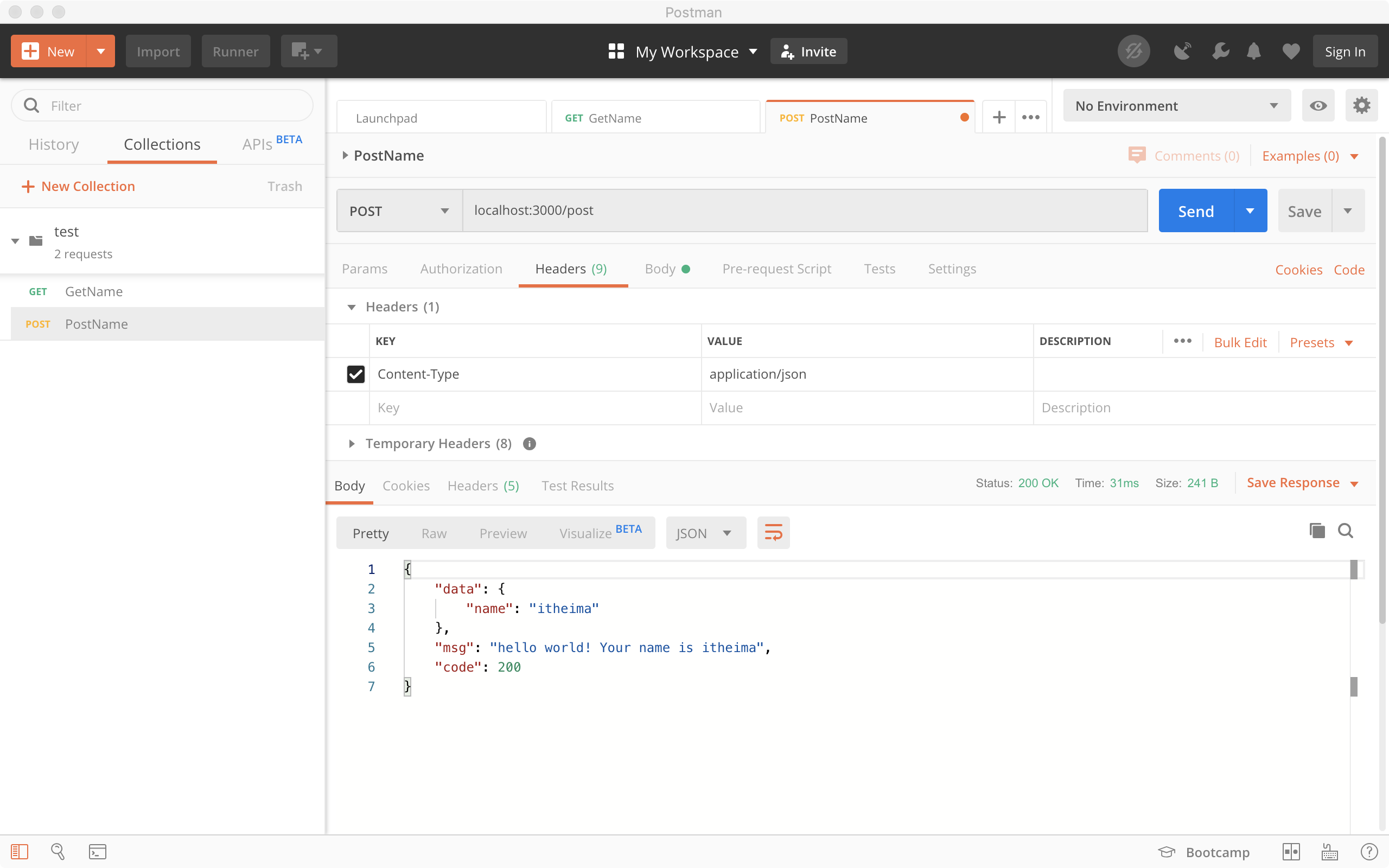Screen dimensions: 1389x868
Task: Click the sidebar Filter search field
Action: point(162,106)
